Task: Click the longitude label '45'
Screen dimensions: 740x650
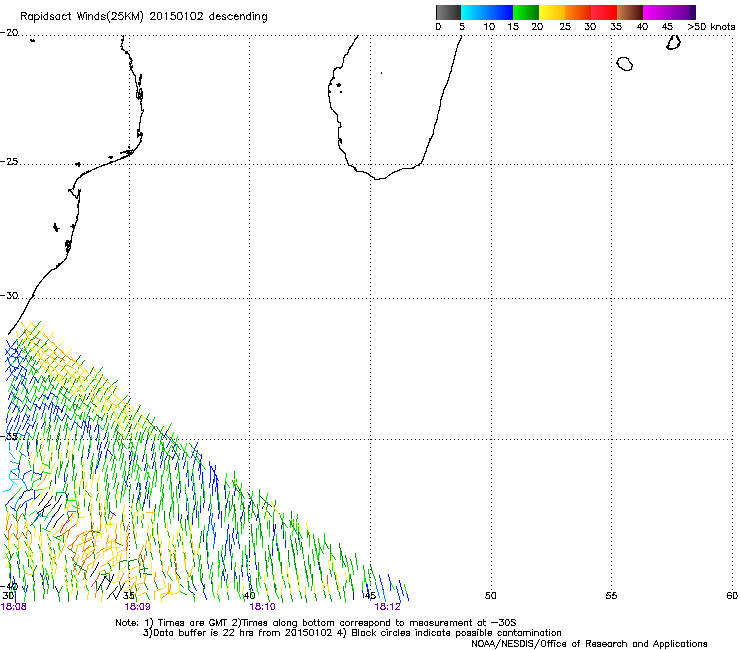Action: (x=370, y=596)
